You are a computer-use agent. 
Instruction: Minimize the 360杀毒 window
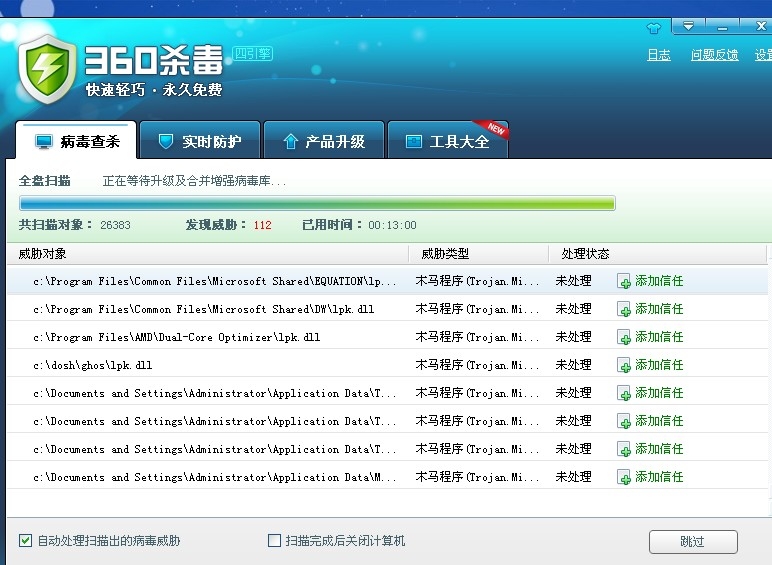click(x=722, y=26)
